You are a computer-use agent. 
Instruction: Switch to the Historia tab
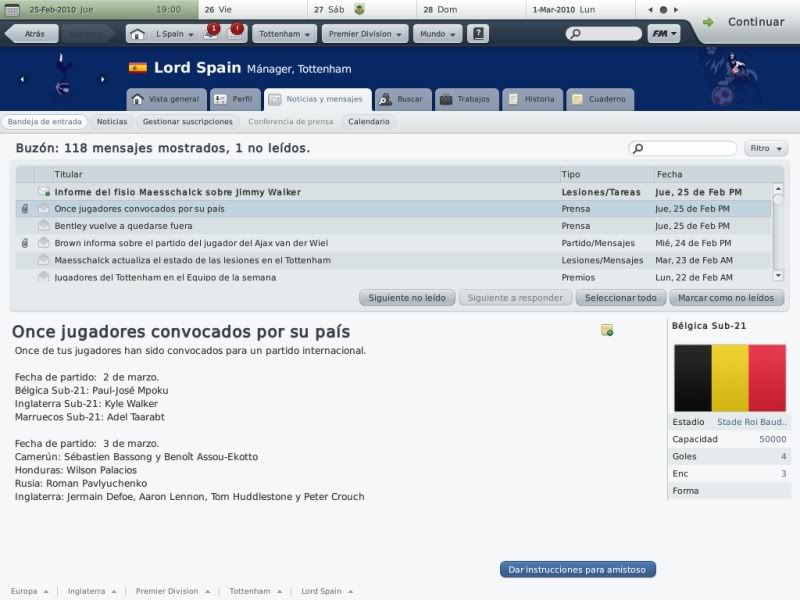coord(533,99)
